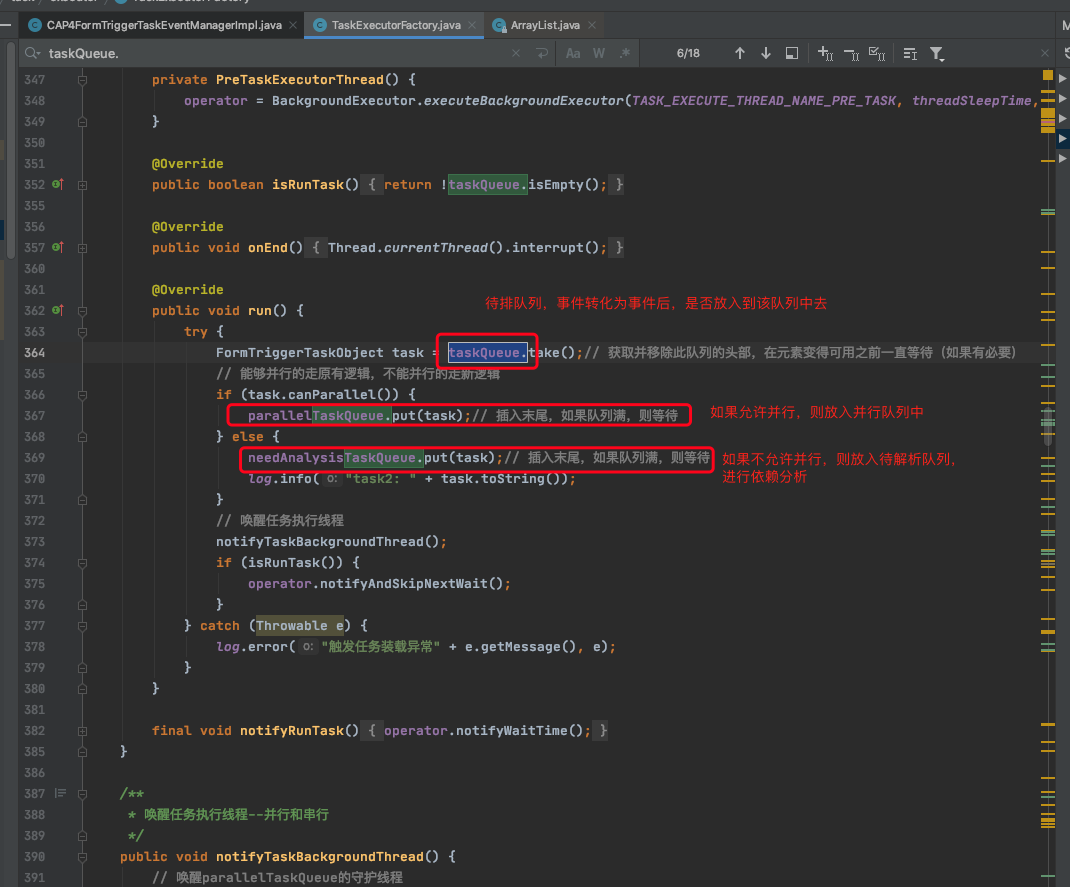
Task: Collapse the run() method at line 362
Action: point(82,311)
